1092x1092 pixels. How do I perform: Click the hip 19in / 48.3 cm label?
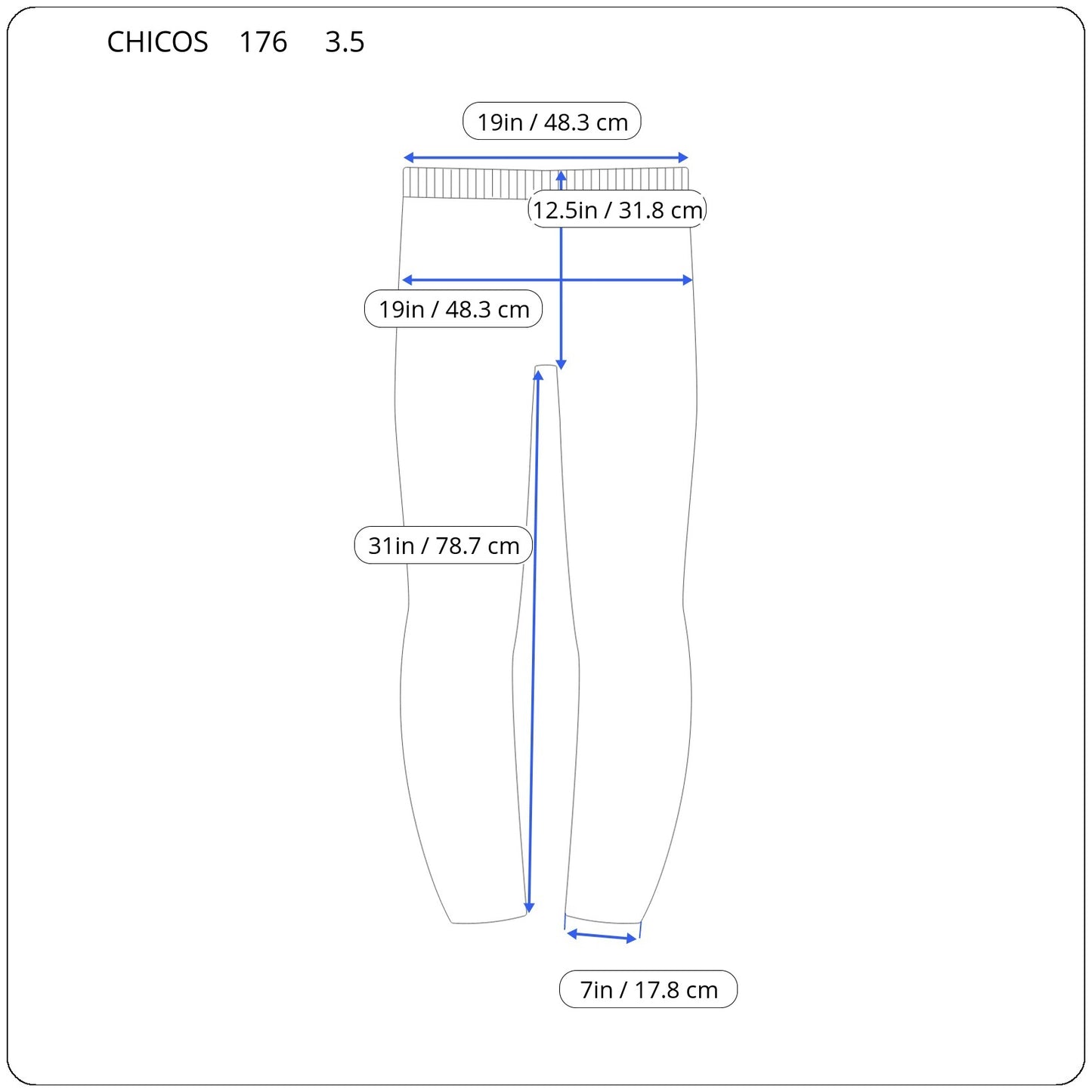[x=453, y=309]
